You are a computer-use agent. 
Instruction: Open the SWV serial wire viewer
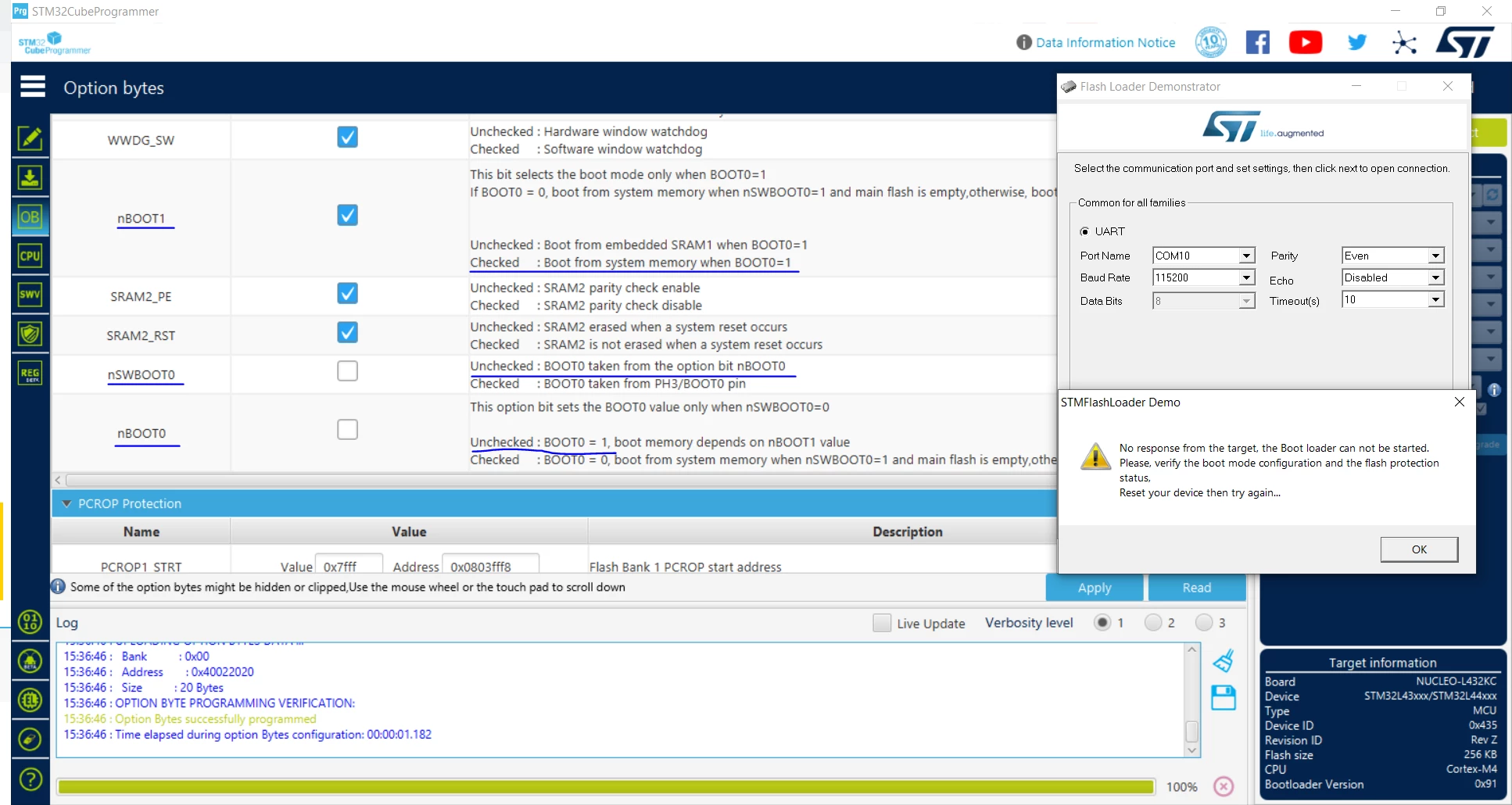[30, 295]
